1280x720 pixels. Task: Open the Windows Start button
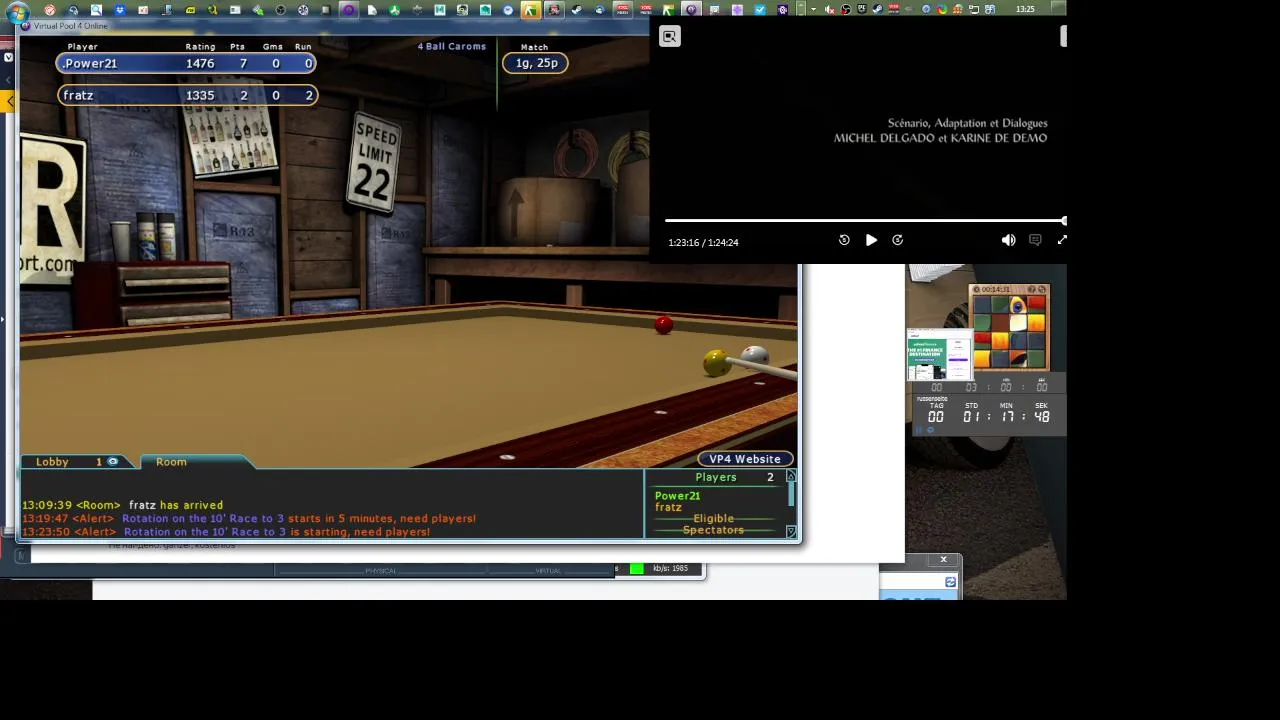pyautogui.click(x=18, y=10)
